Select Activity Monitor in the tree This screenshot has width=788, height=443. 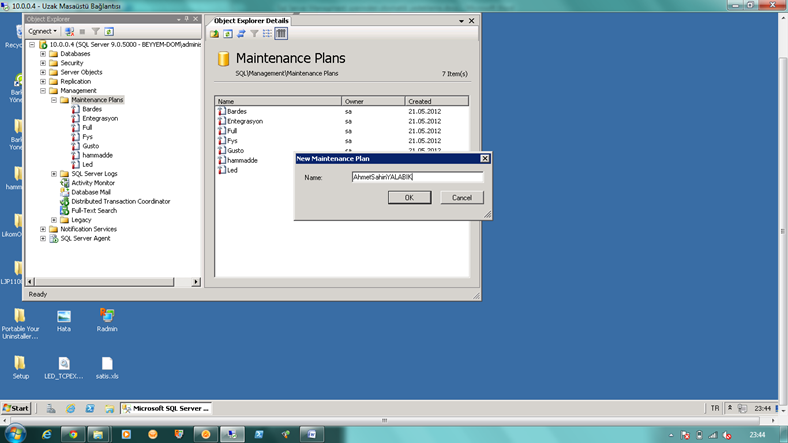(x=93, y=183)
